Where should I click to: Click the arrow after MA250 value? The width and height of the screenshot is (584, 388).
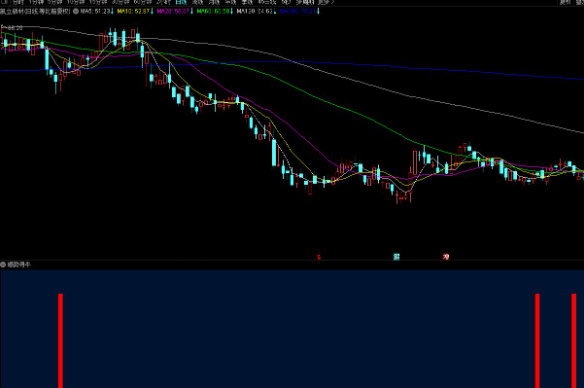pos(318,11)
